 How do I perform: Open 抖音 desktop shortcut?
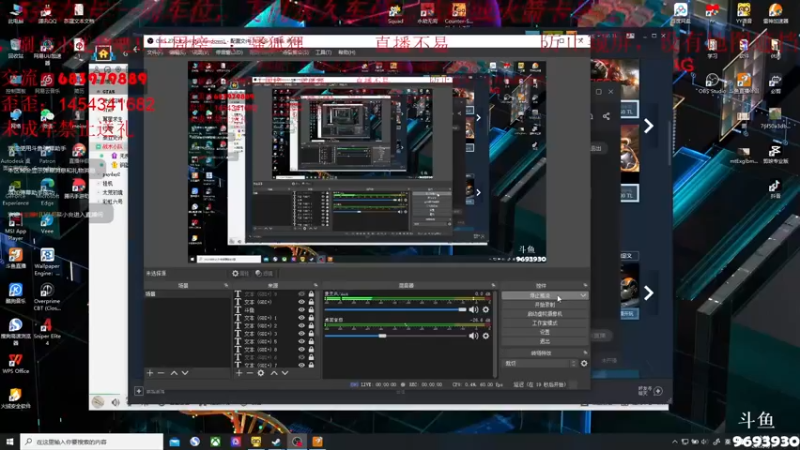[775, 189]
